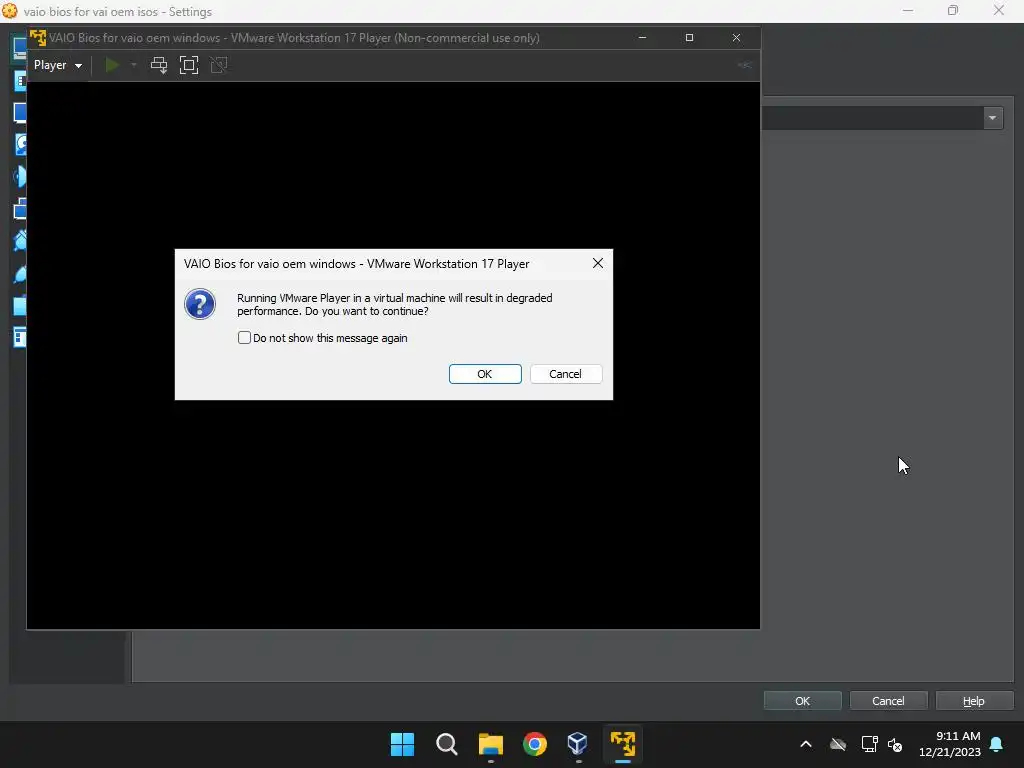The height and width of the screenshot is (768, 1024).
Task: Click Cancel in the VirtualBox Settings window
Action: 888,701
